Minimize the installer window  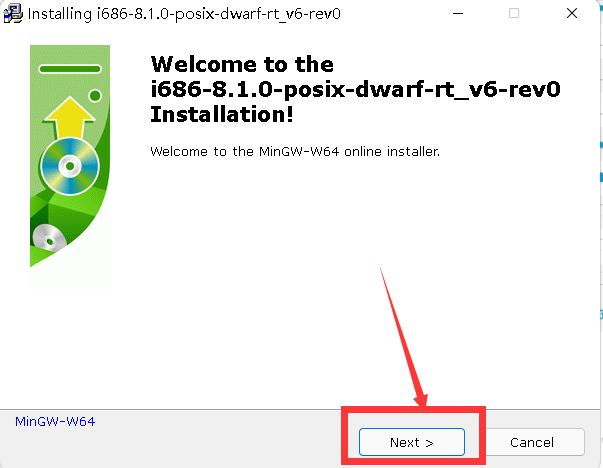tap(458, 13)
